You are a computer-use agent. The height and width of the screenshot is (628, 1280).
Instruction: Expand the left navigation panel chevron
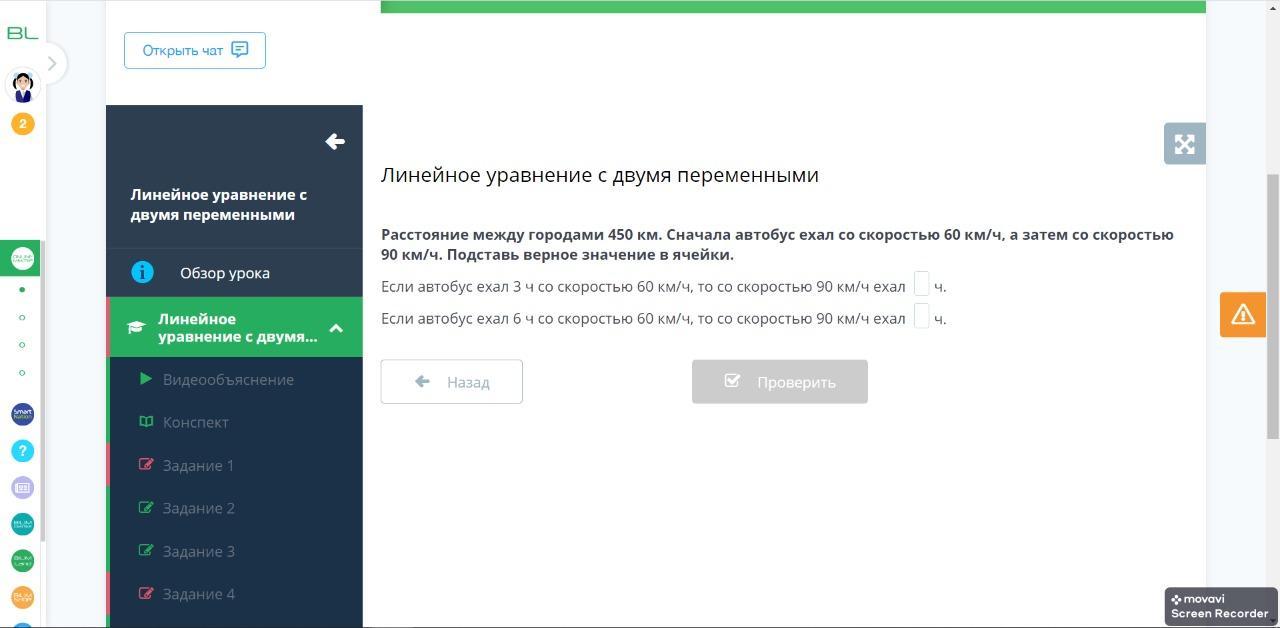(52, 64)
